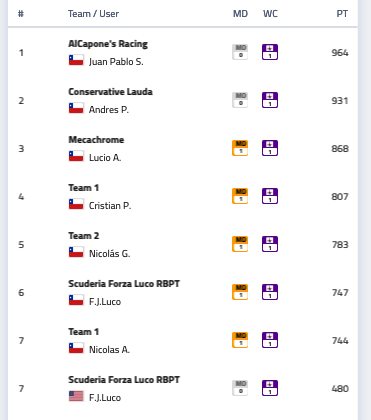Click the US flag beside F.J.Luco

coord(76,396)
